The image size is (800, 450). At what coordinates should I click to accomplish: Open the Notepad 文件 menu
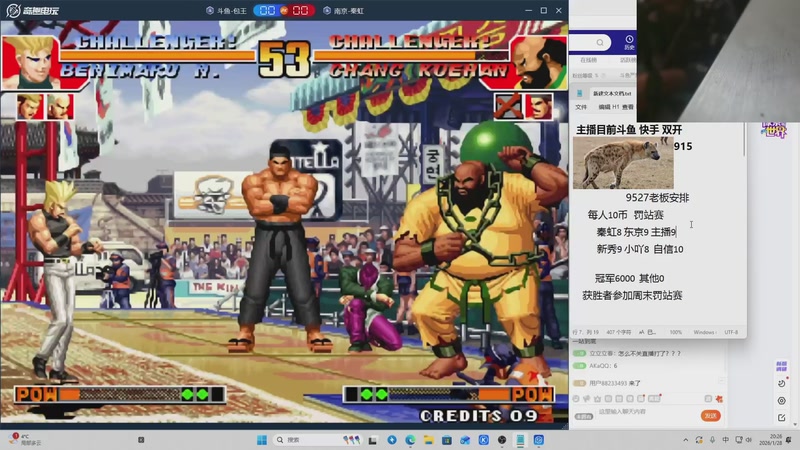[581, 107]
